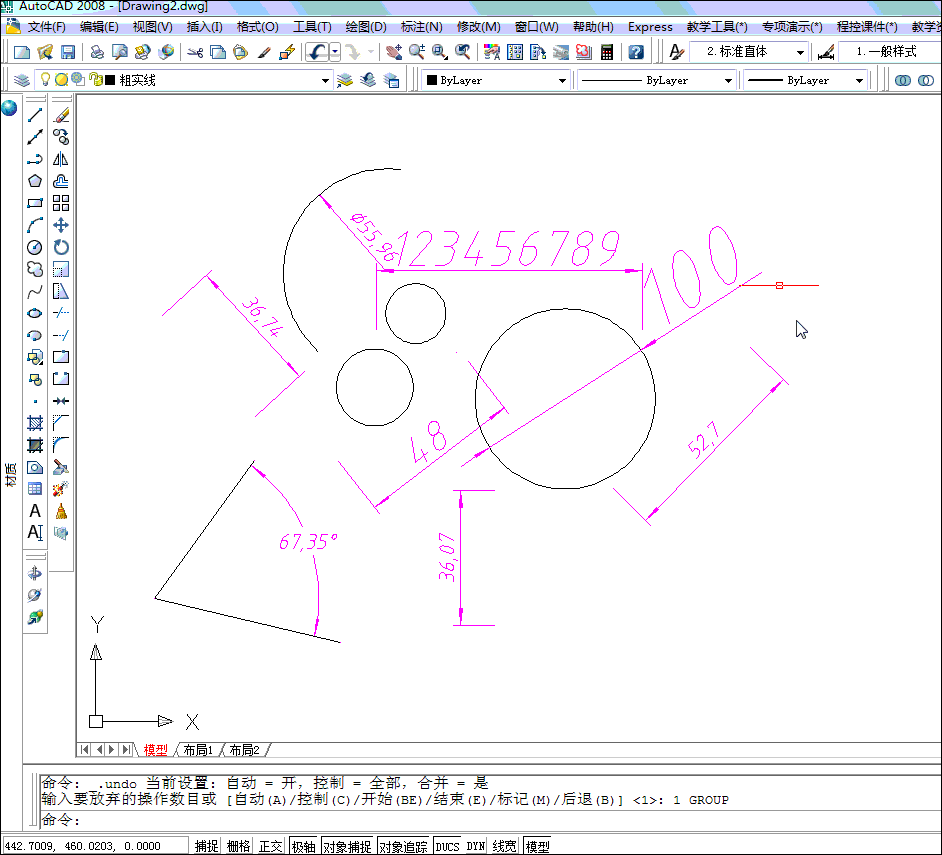The image size is (942, 855).
Task: Expand the redo history dropdown arrow
Action: click(371, 52)
